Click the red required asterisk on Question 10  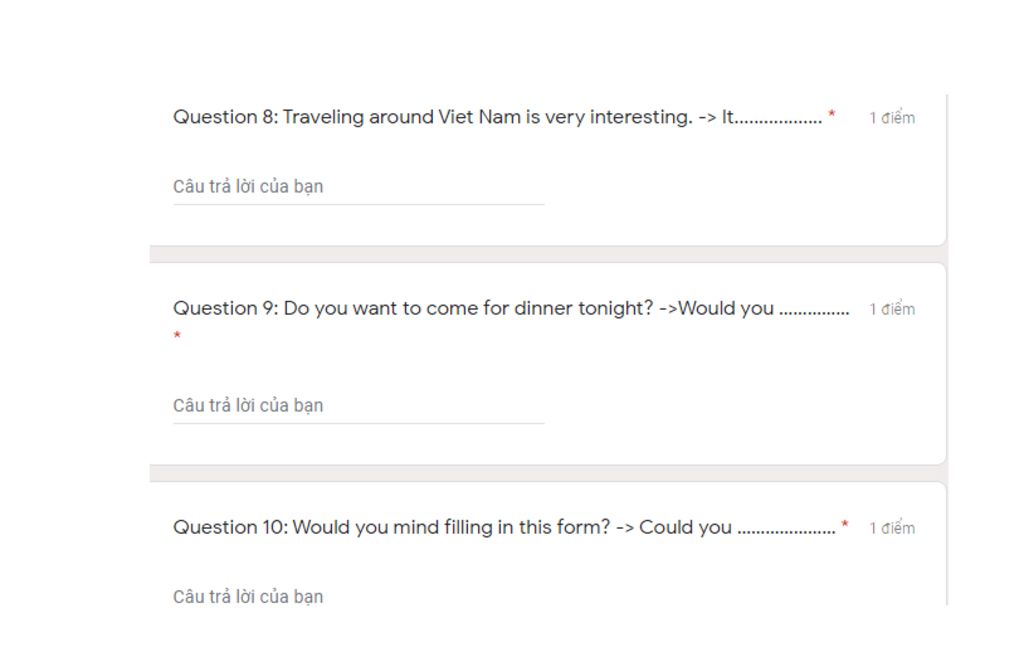pos(845,526)
